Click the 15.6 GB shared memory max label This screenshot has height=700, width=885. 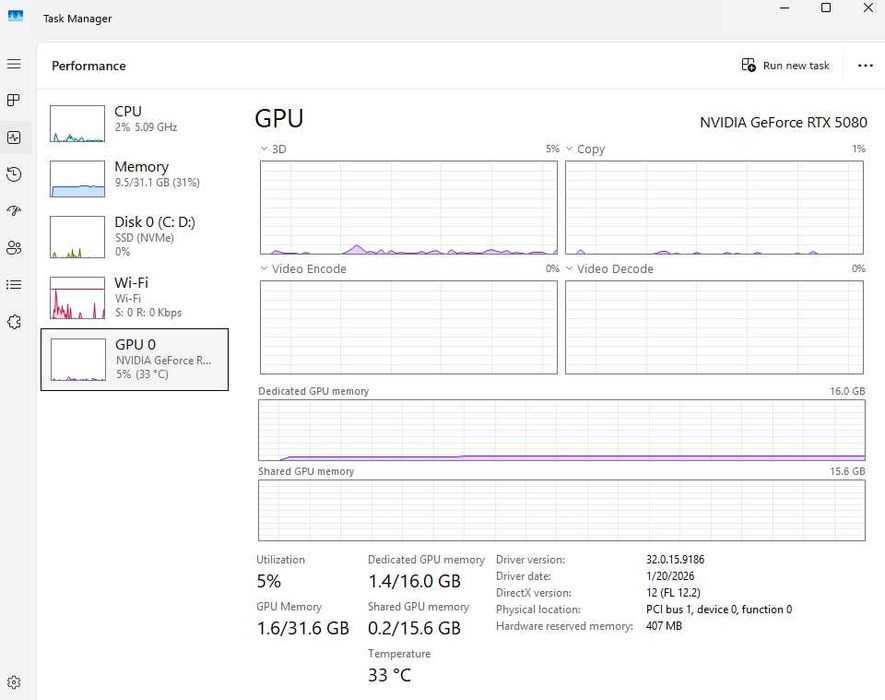847,471
